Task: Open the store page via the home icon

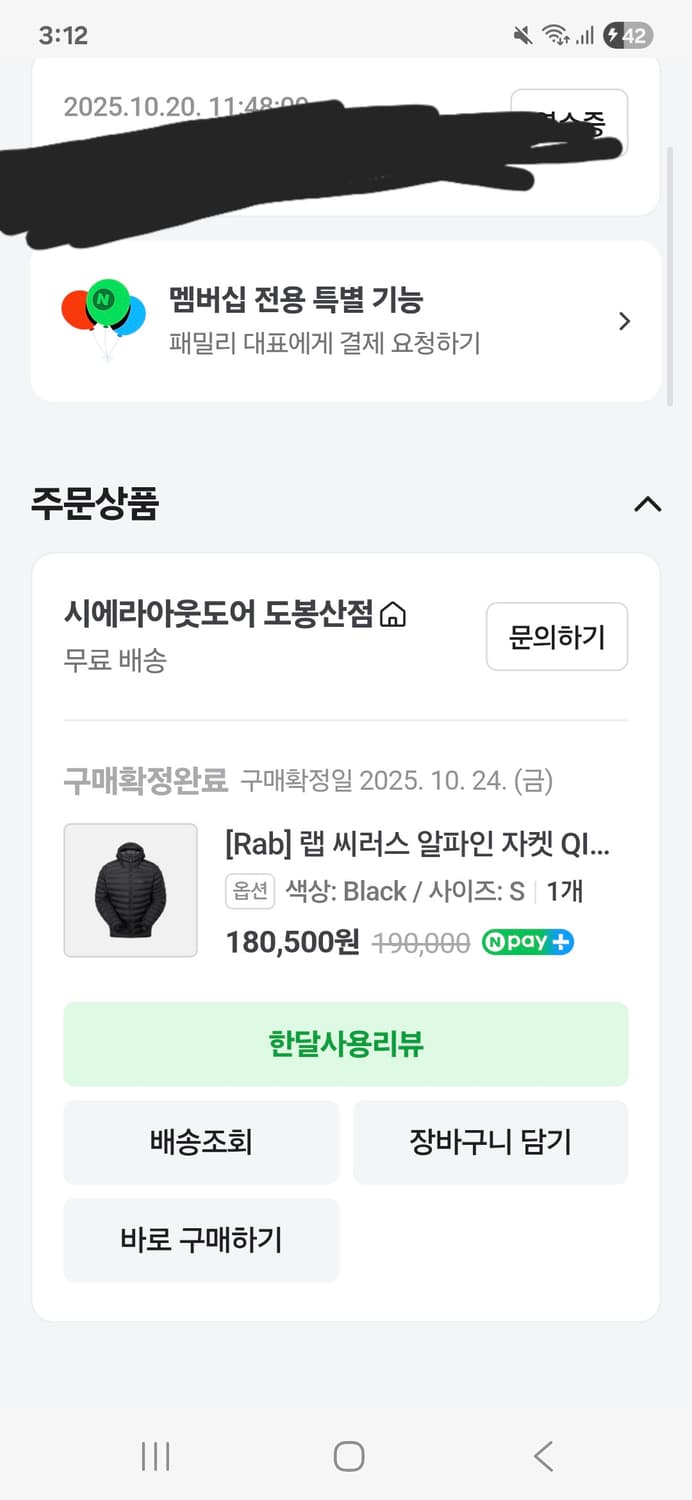Action: 395,616
